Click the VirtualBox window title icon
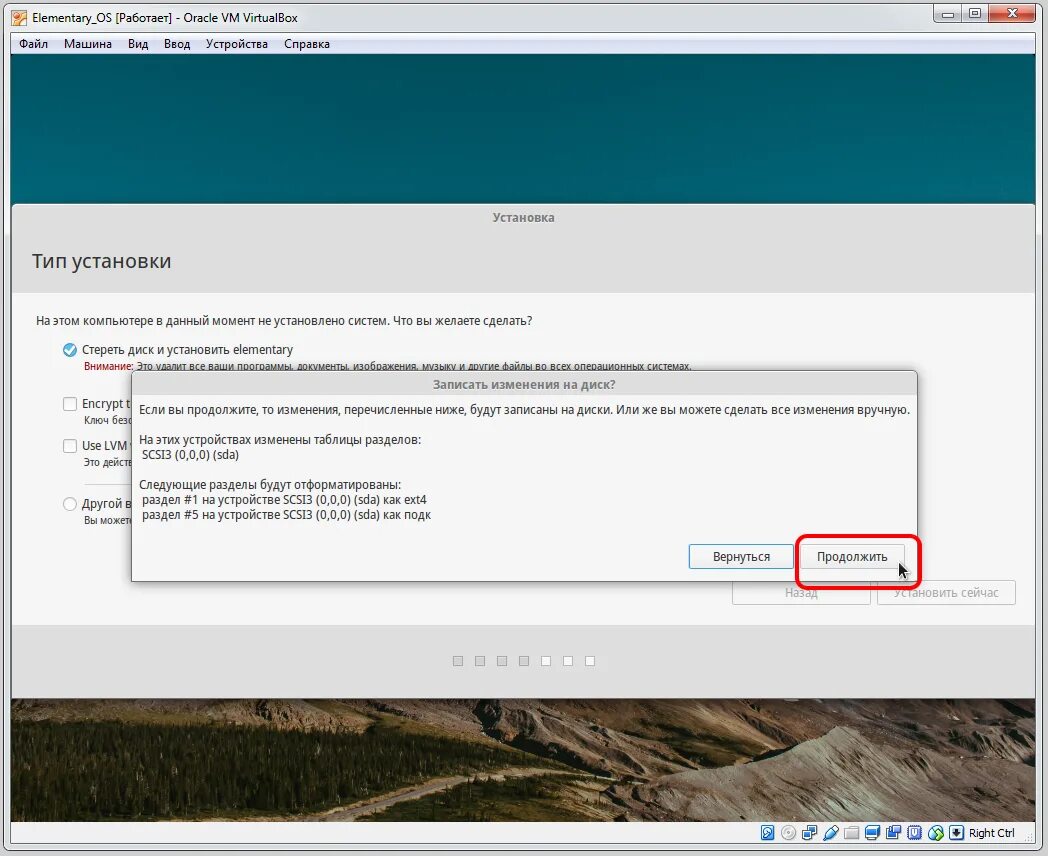 pos(19,18)
